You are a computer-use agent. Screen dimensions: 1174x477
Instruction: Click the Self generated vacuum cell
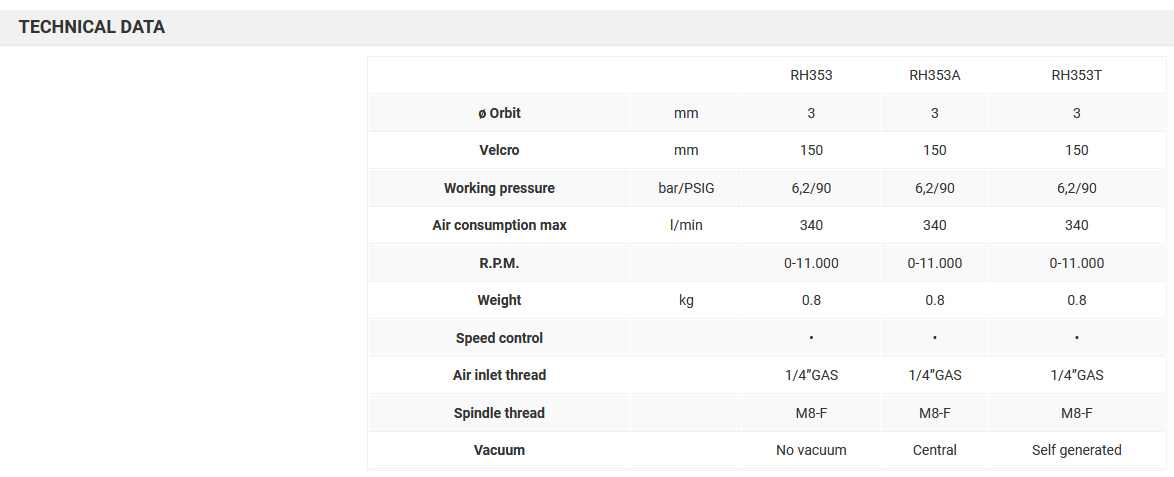pyautogui.click(x=1076, y=450)
